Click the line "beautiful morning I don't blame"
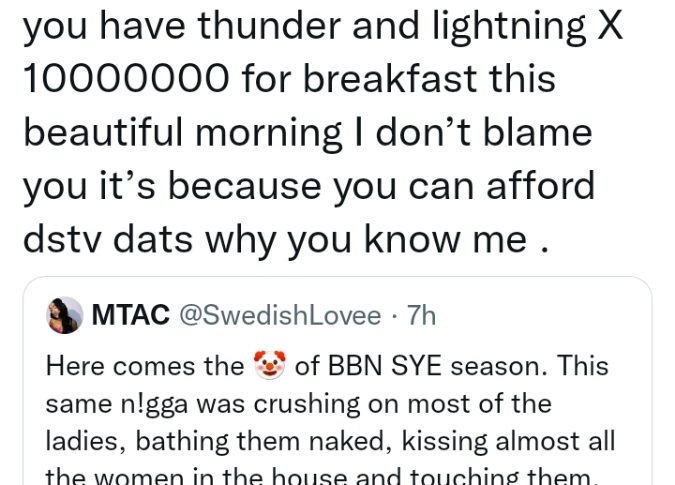The width and height of the screenshot is (675, 485). (x=306, y=131)
